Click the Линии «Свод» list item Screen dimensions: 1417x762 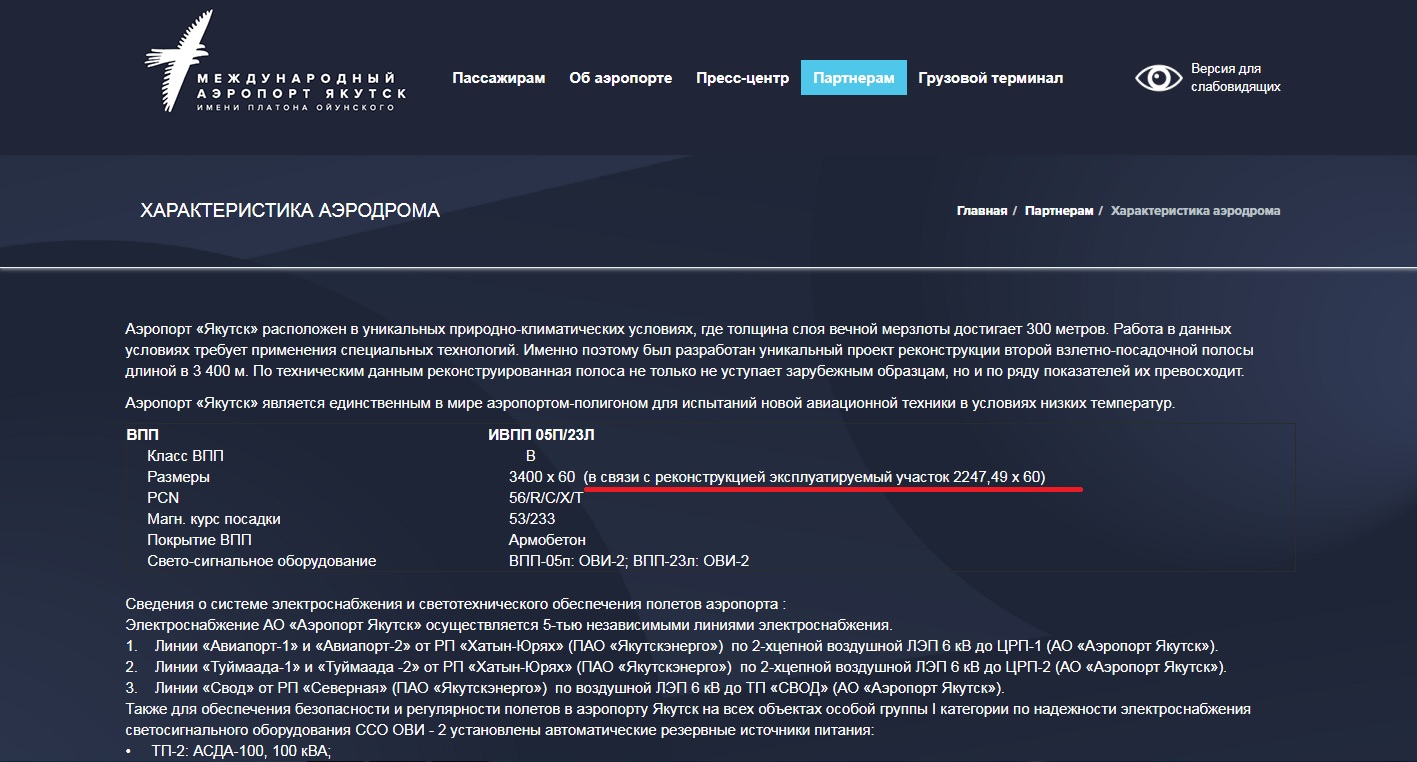(x=565, y=688)
